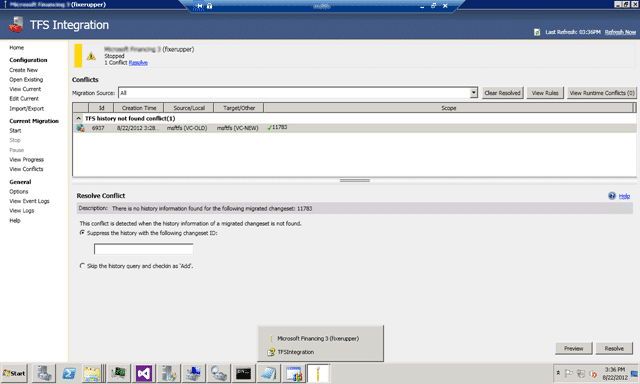640x384 pixels.
Task: Click the magnifier and server taskbar icon
Action: coord(218,373)
